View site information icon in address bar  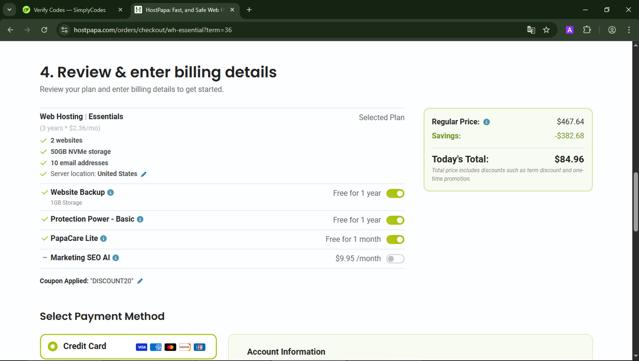(x=64, y=30)
